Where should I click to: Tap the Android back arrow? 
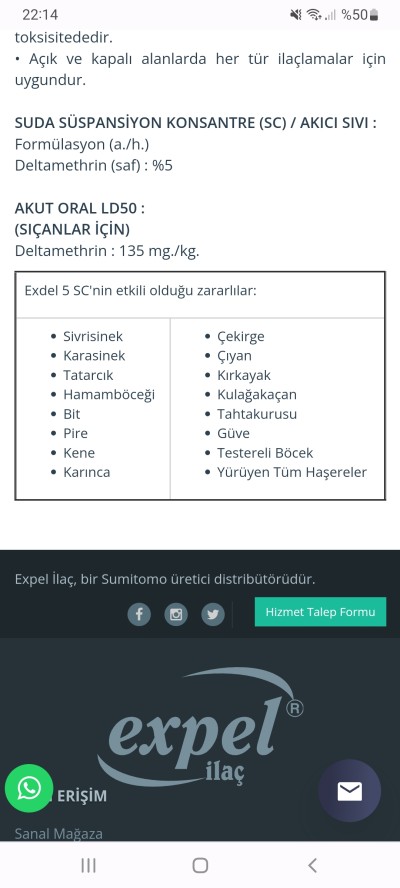coord(312,865)
